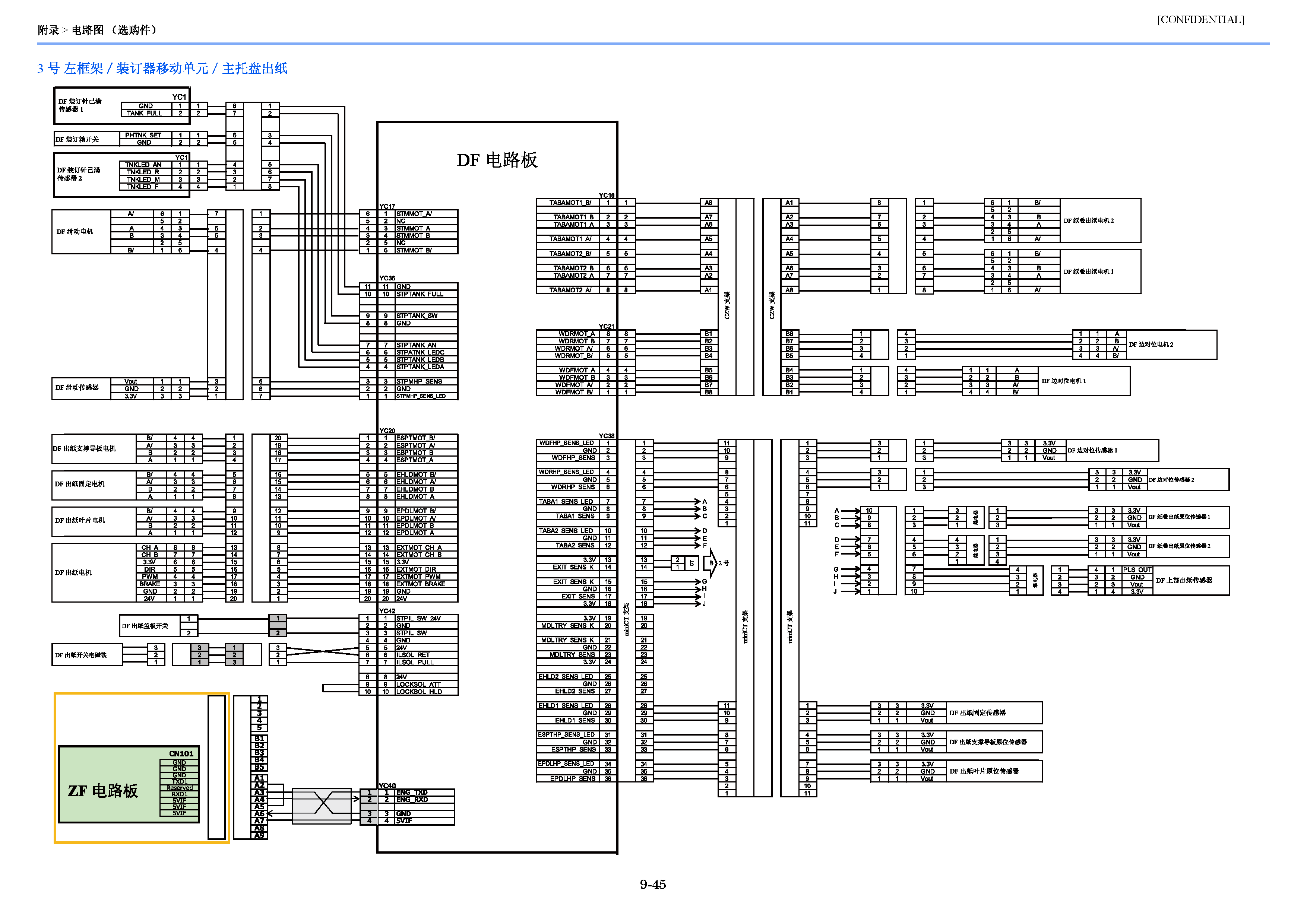1307x924 pixels.
Task: Click the "EXTMOT_PWM" signal name
Action: tap(418, 577)
